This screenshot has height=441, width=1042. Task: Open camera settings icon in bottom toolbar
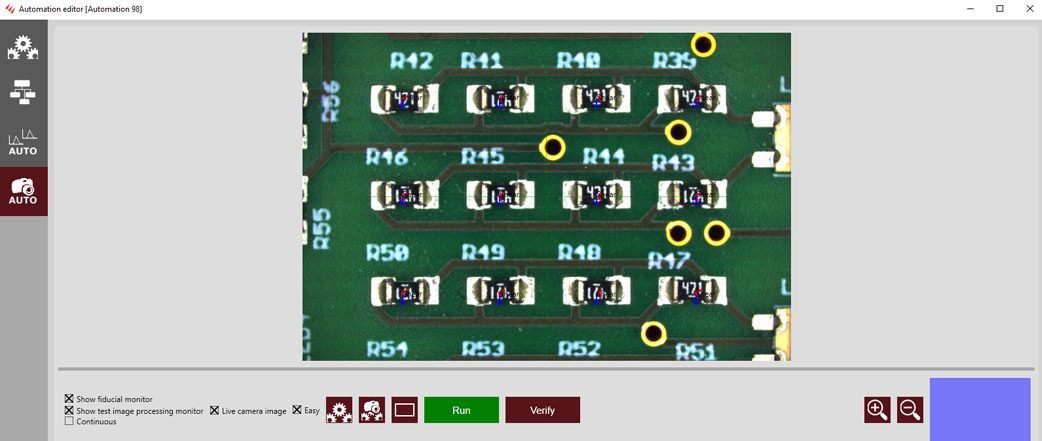tap(372, 410)
